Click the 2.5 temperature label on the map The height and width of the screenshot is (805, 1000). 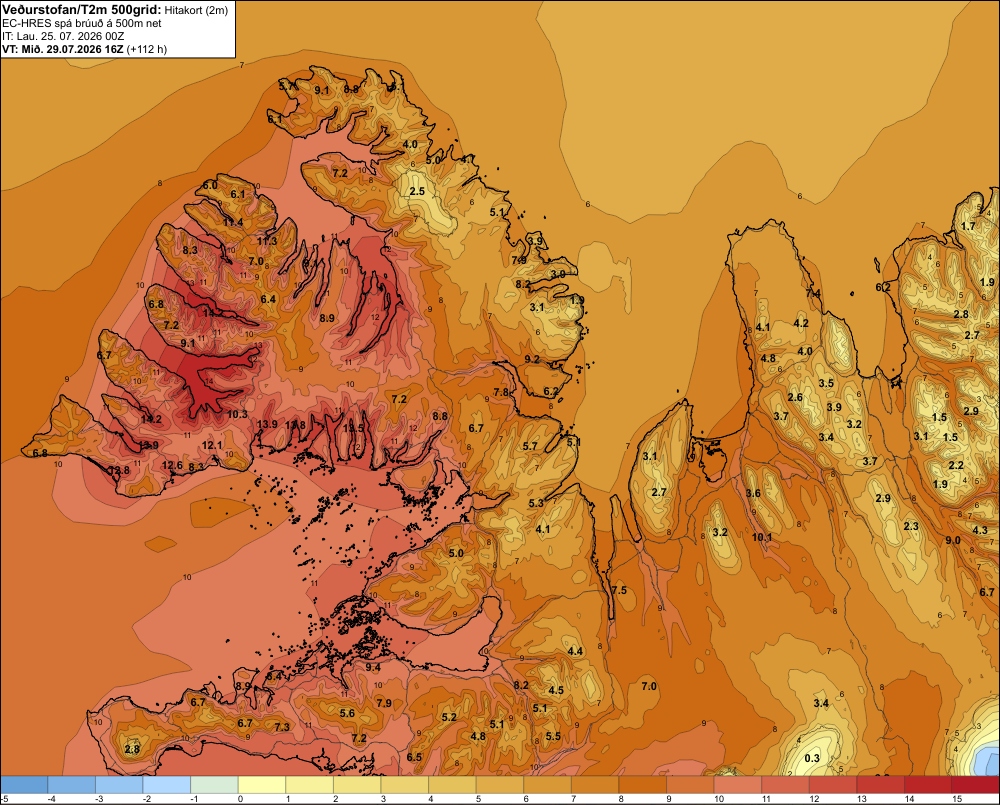[x=417, y=191]
